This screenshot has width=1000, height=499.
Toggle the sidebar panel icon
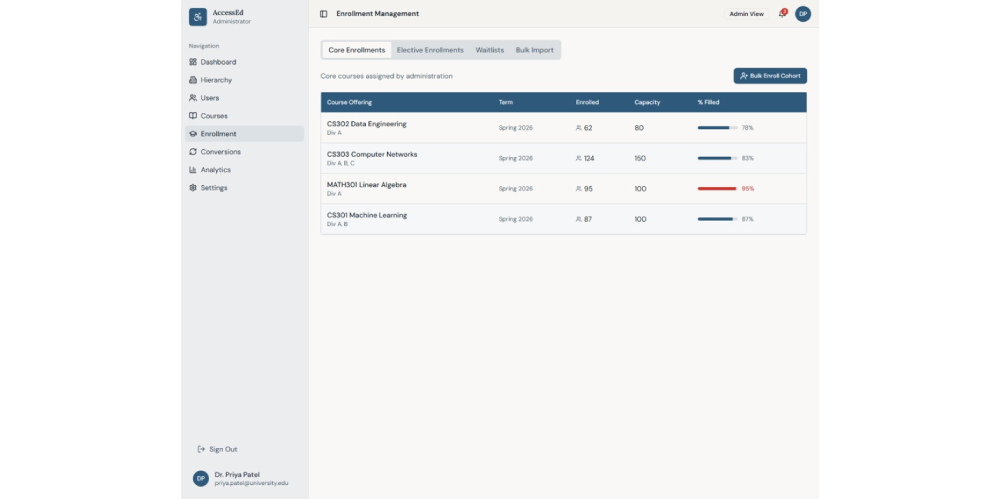click(323, 14)
